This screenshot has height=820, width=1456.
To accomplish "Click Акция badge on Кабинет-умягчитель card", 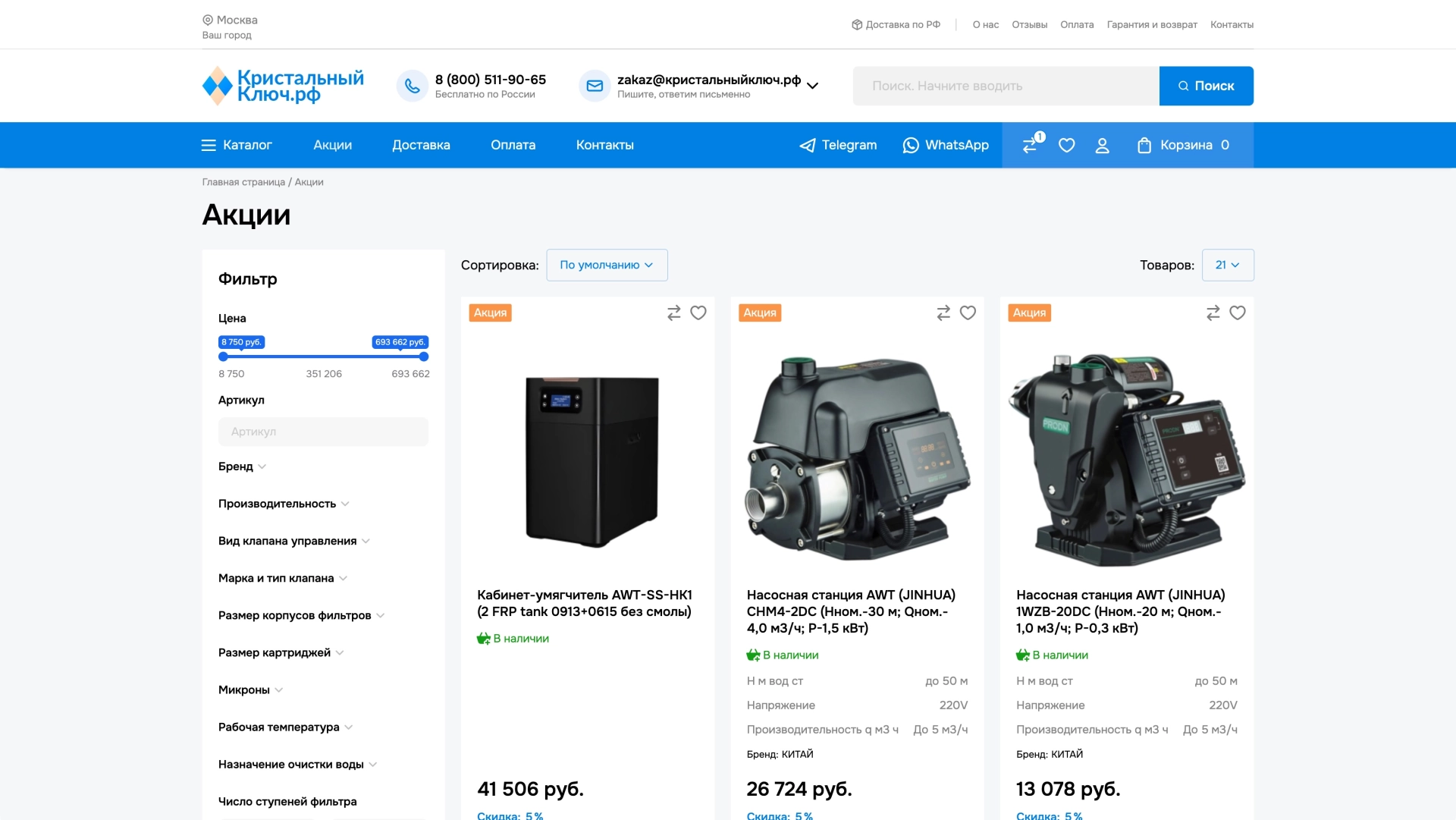I will [x=490, y=313].
